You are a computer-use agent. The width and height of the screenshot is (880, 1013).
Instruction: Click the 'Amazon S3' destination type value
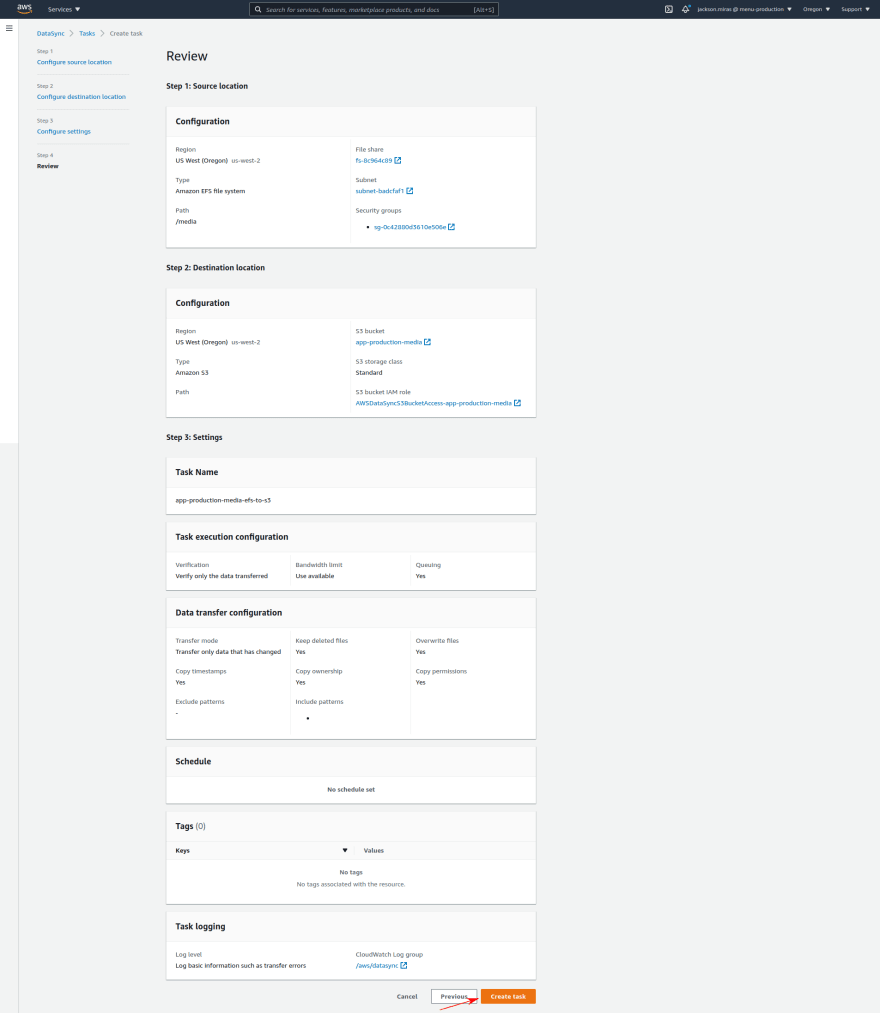(x=192, y=373)
